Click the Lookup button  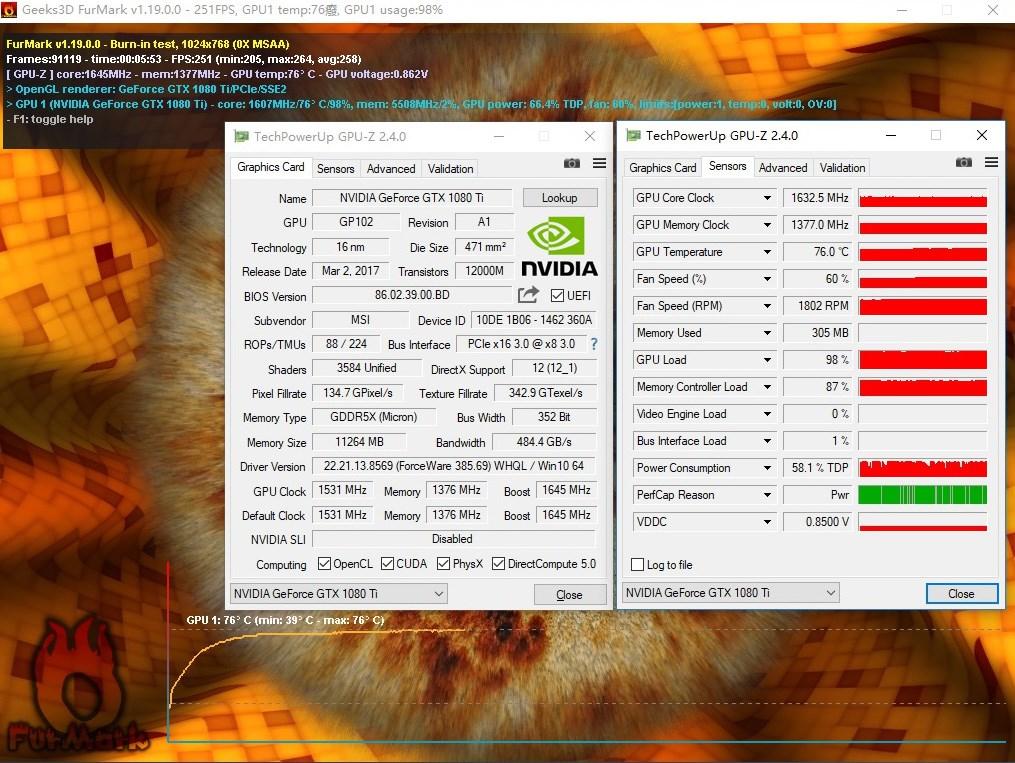tap(559, 197)
